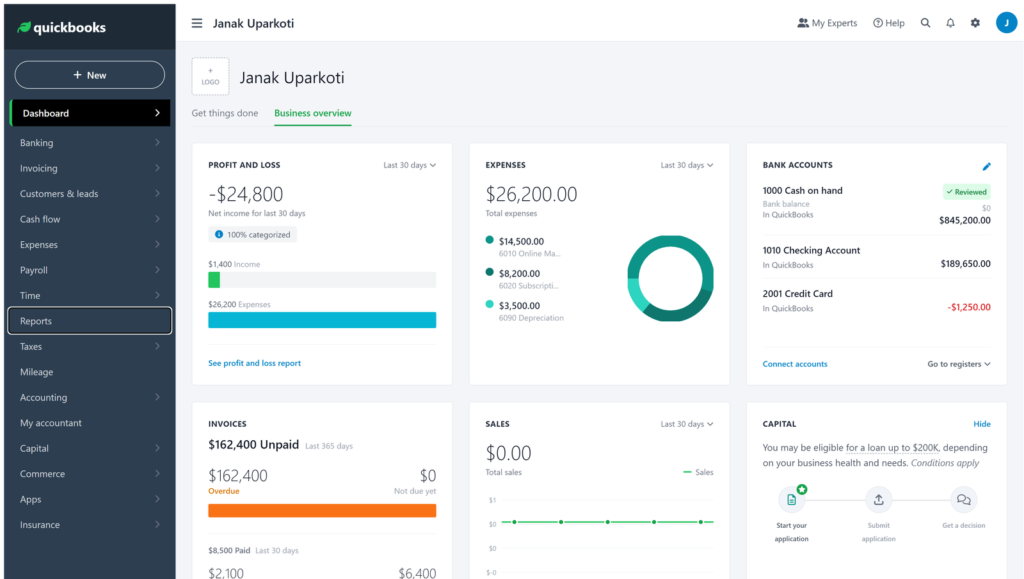Expand the Payroll sidebar chevron

[x=157, y=270]
